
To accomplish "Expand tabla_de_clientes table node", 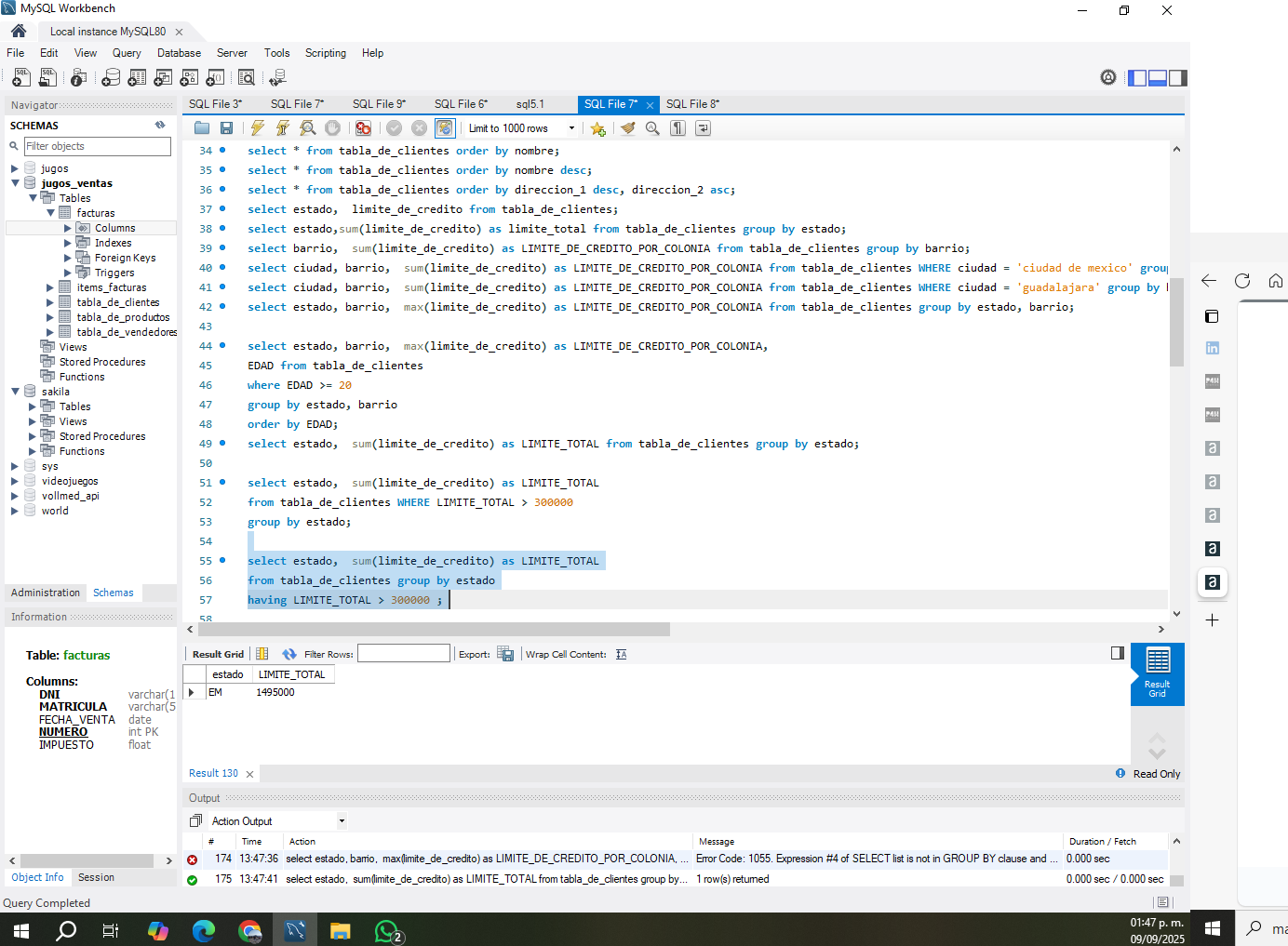I will pos(50,302).
